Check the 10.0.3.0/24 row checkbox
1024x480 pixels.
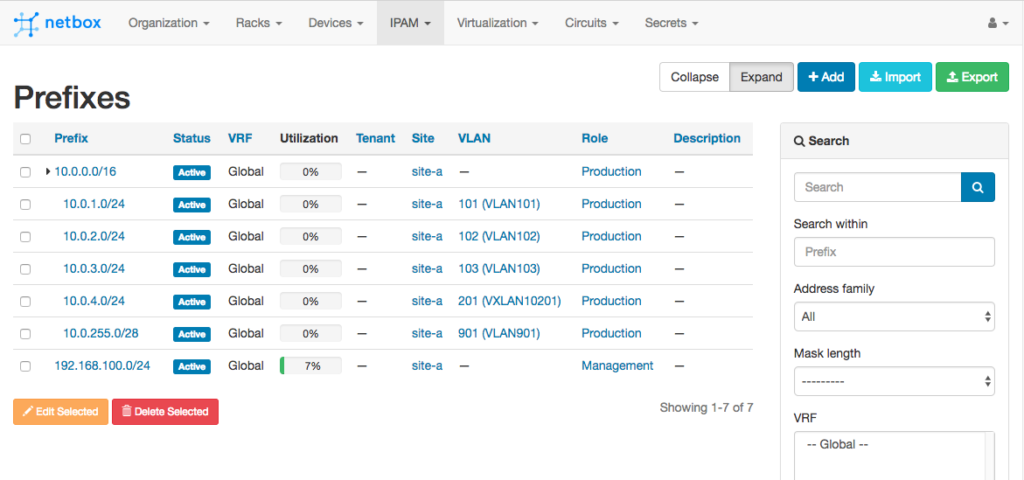(25, 269)
